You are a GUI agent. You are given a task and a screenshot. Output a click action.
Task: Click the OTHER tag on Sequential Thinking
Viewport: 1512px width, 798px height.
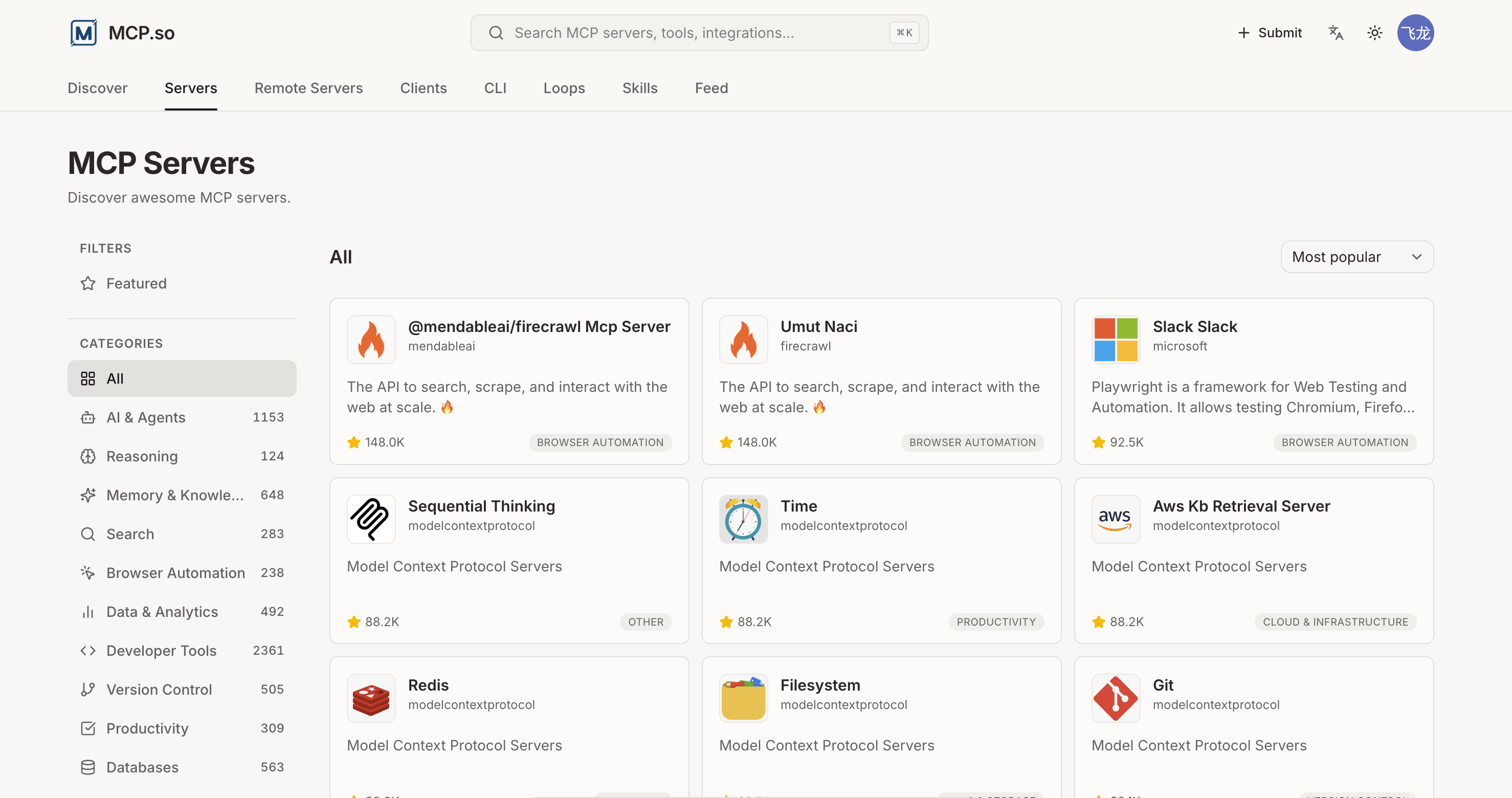(646, 622)
